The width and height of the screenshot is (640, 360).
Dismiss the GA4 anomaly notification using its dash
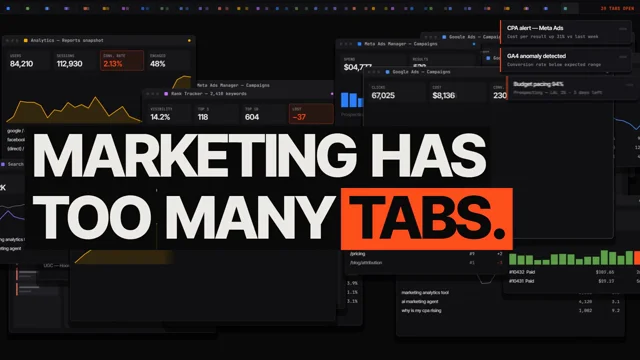point(622,57)
